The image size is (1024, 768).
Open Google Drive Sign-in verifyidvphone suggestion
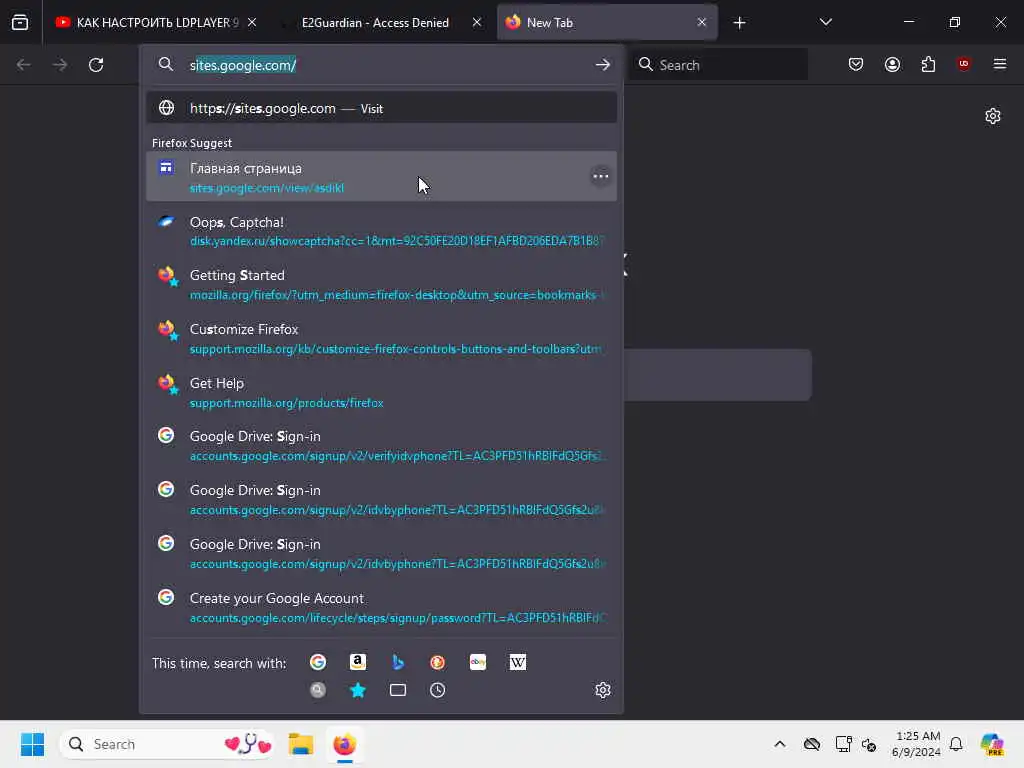381,446
